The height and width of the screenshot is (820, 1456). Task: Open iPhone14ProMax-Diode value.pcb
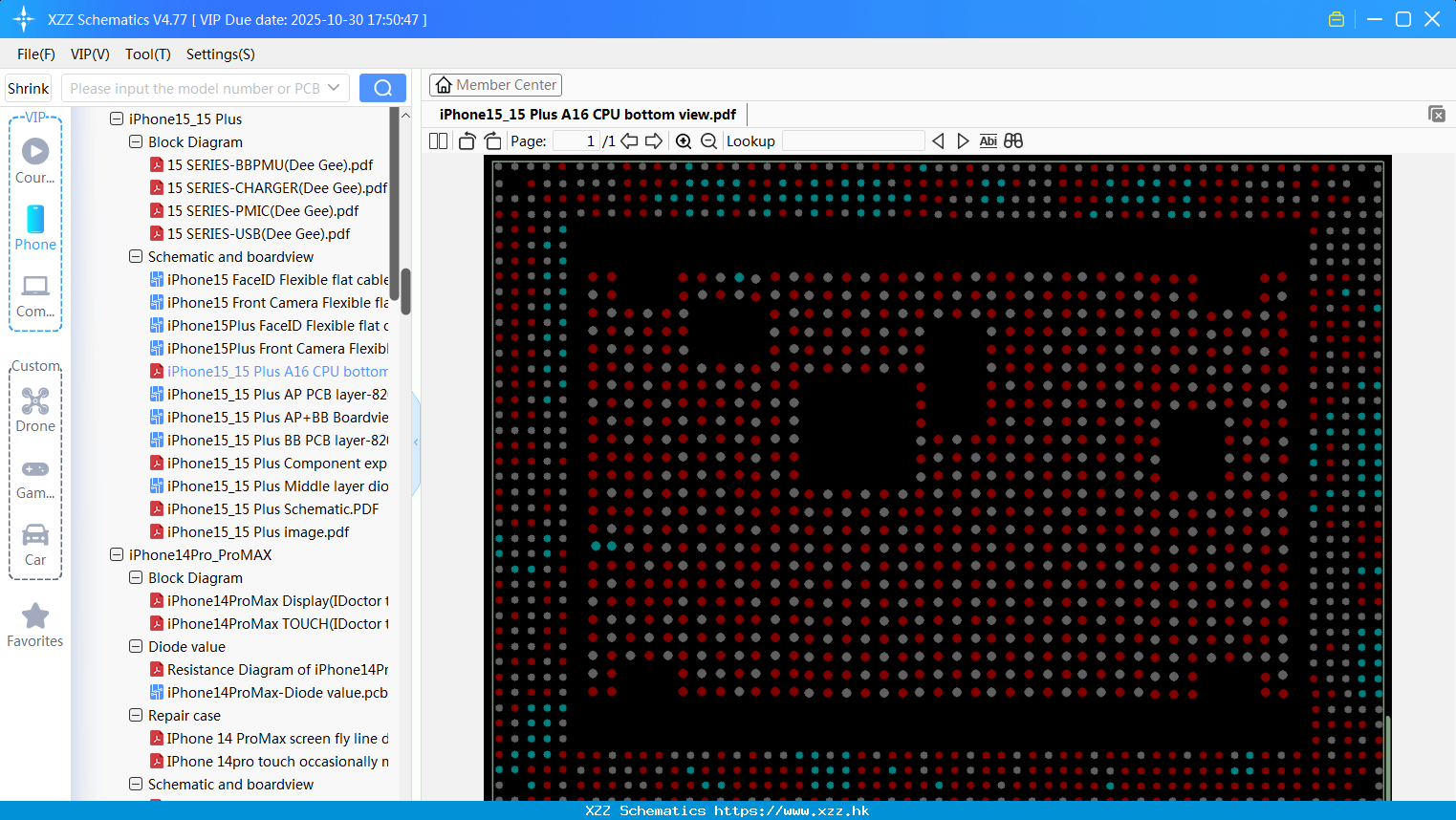point(269,692)
